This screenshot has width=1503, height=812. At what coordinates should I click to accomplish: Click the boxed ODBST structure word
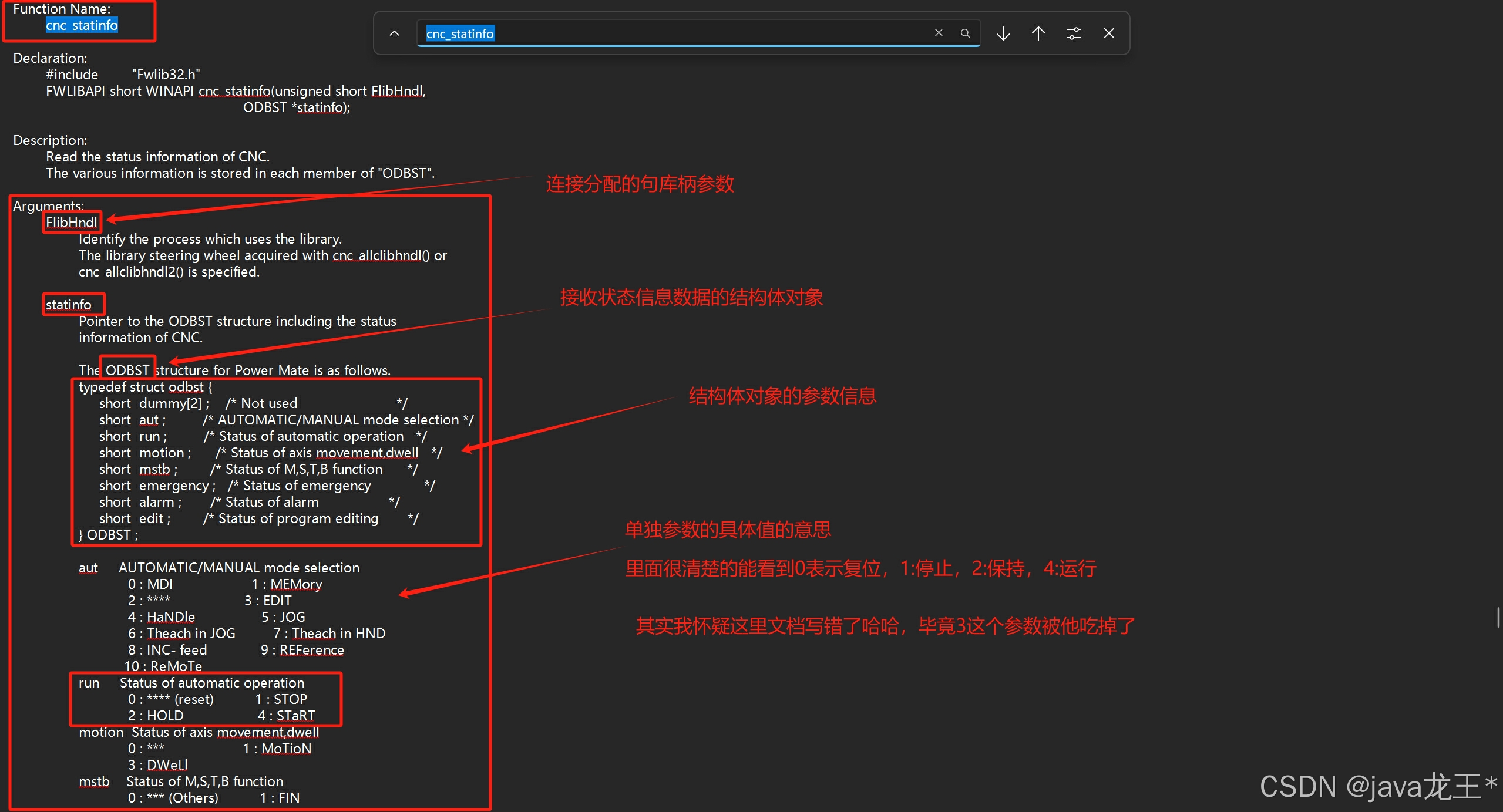pos(127,370)
